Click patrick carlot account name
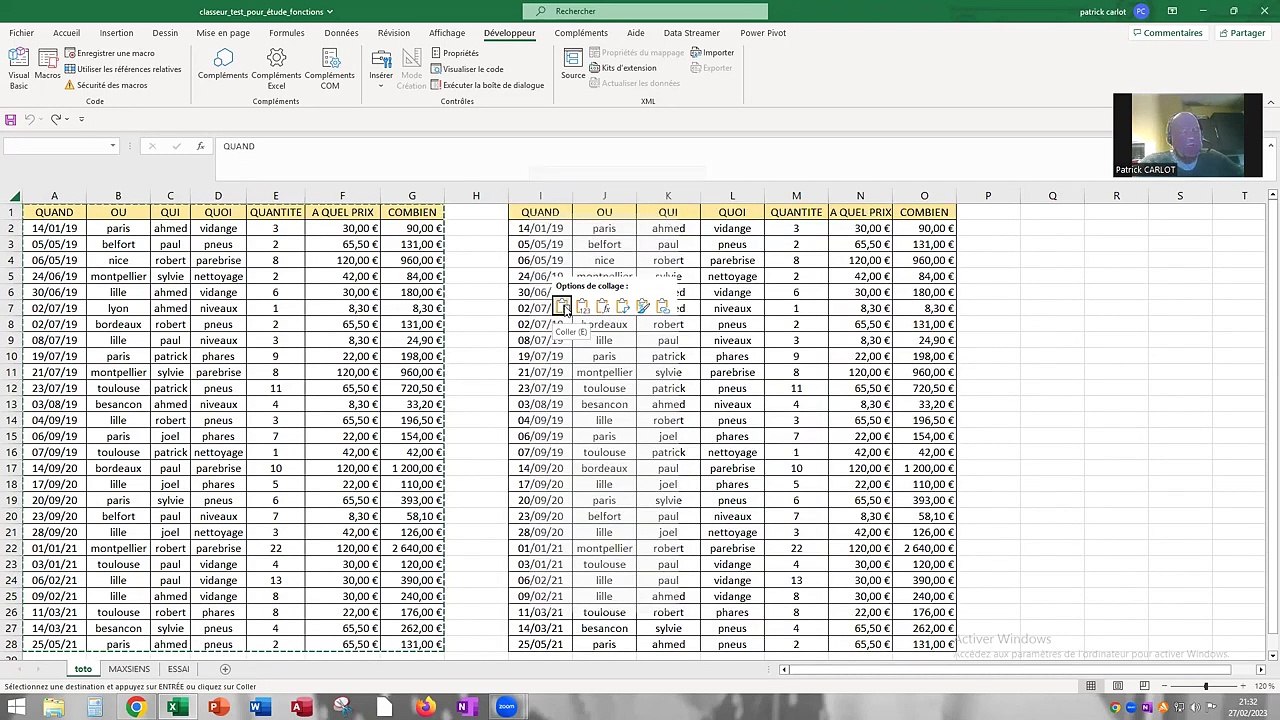Image resolution: width=1280 pixels, height=720 pixels. [x=1103, y=12]
